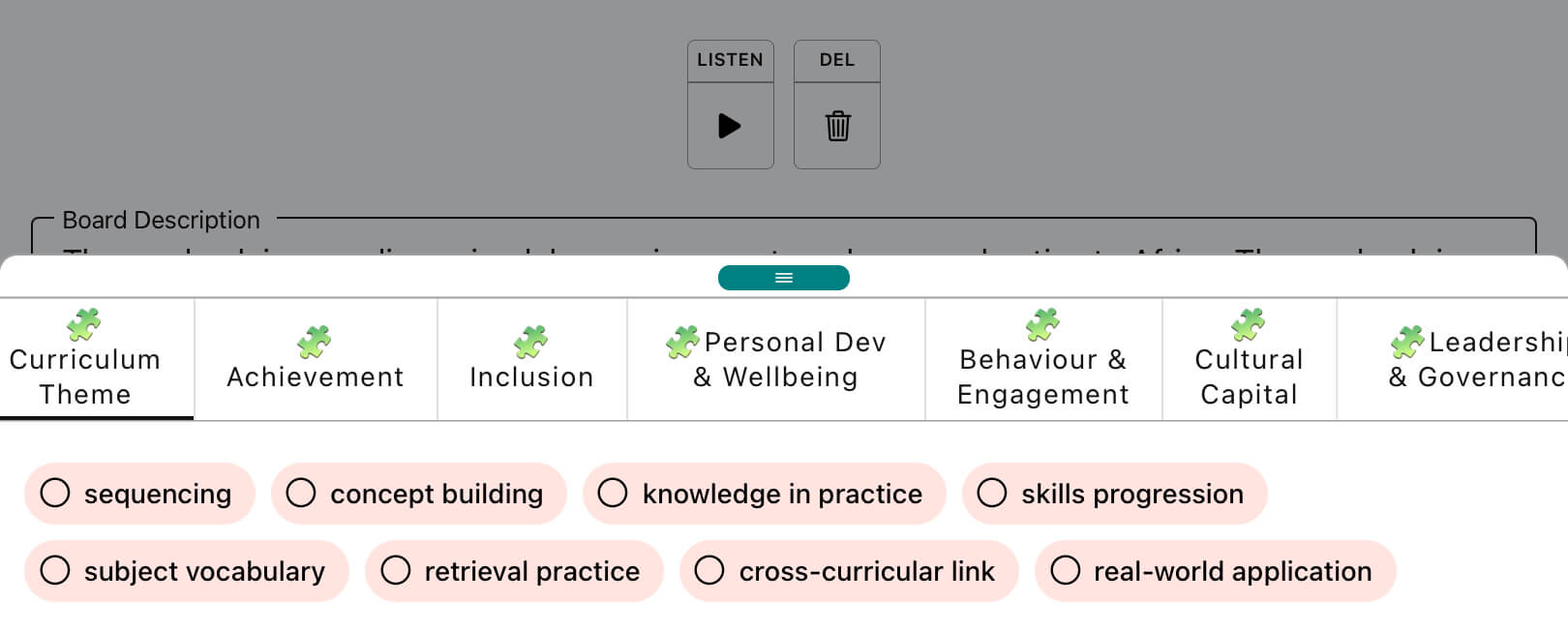Open the Leadership & Governance tab

click(1471, 359)
